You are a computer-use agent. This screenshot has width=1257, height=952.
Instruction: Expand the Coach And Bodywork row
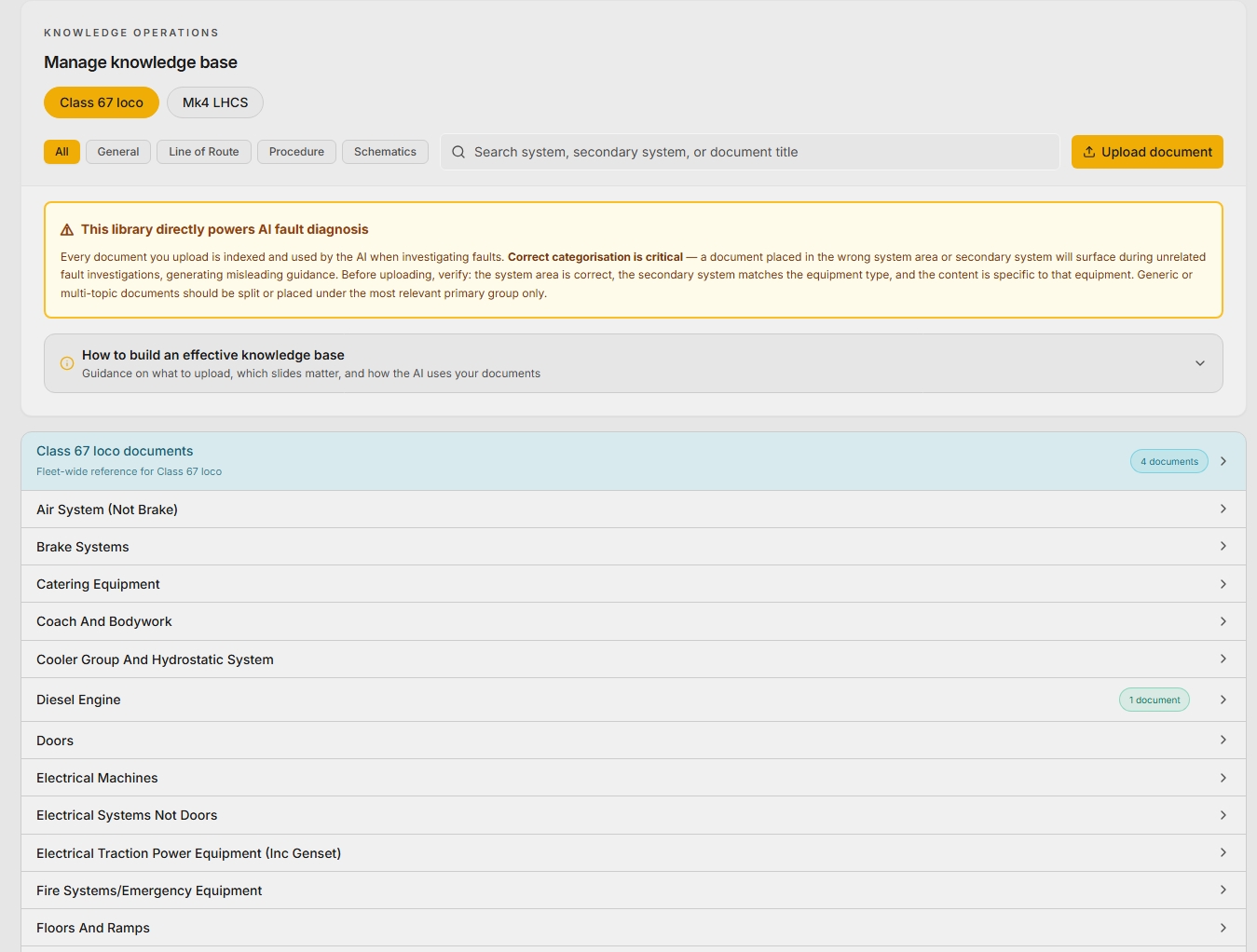point(634,621)
